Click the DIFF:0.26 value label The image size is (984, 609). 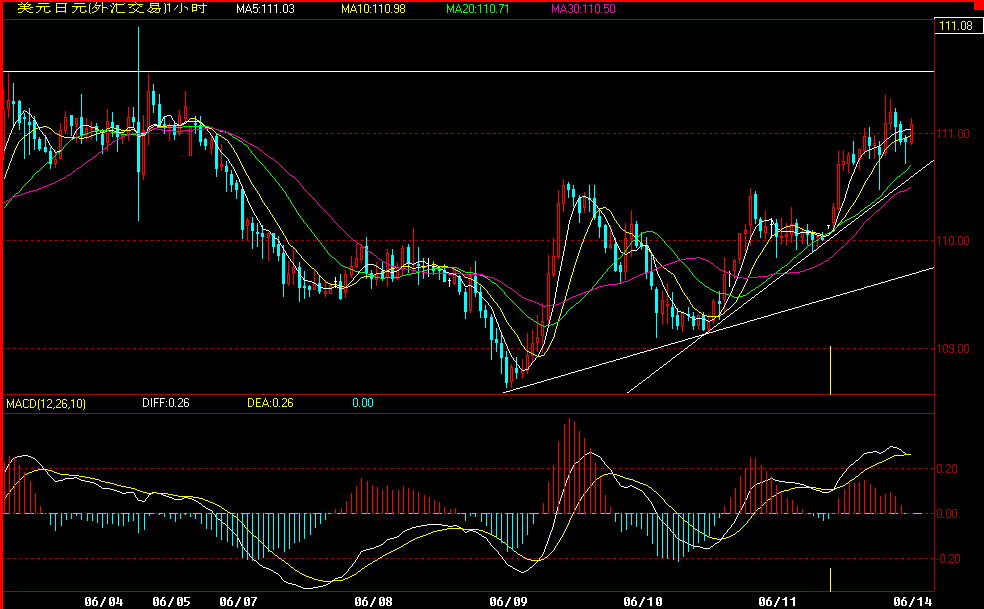(164, 403)
